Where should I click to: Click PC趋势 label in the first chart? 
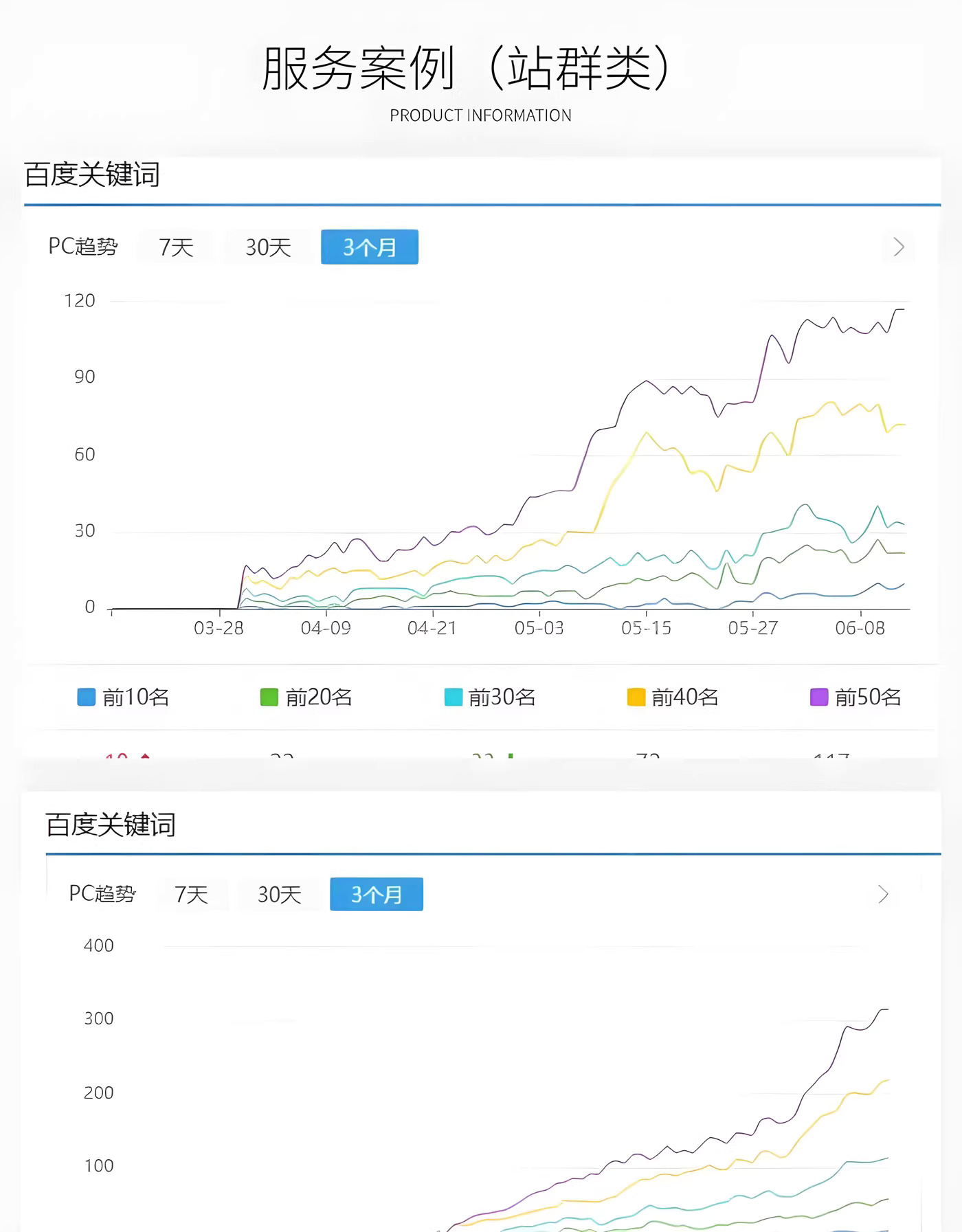point(83,247)
